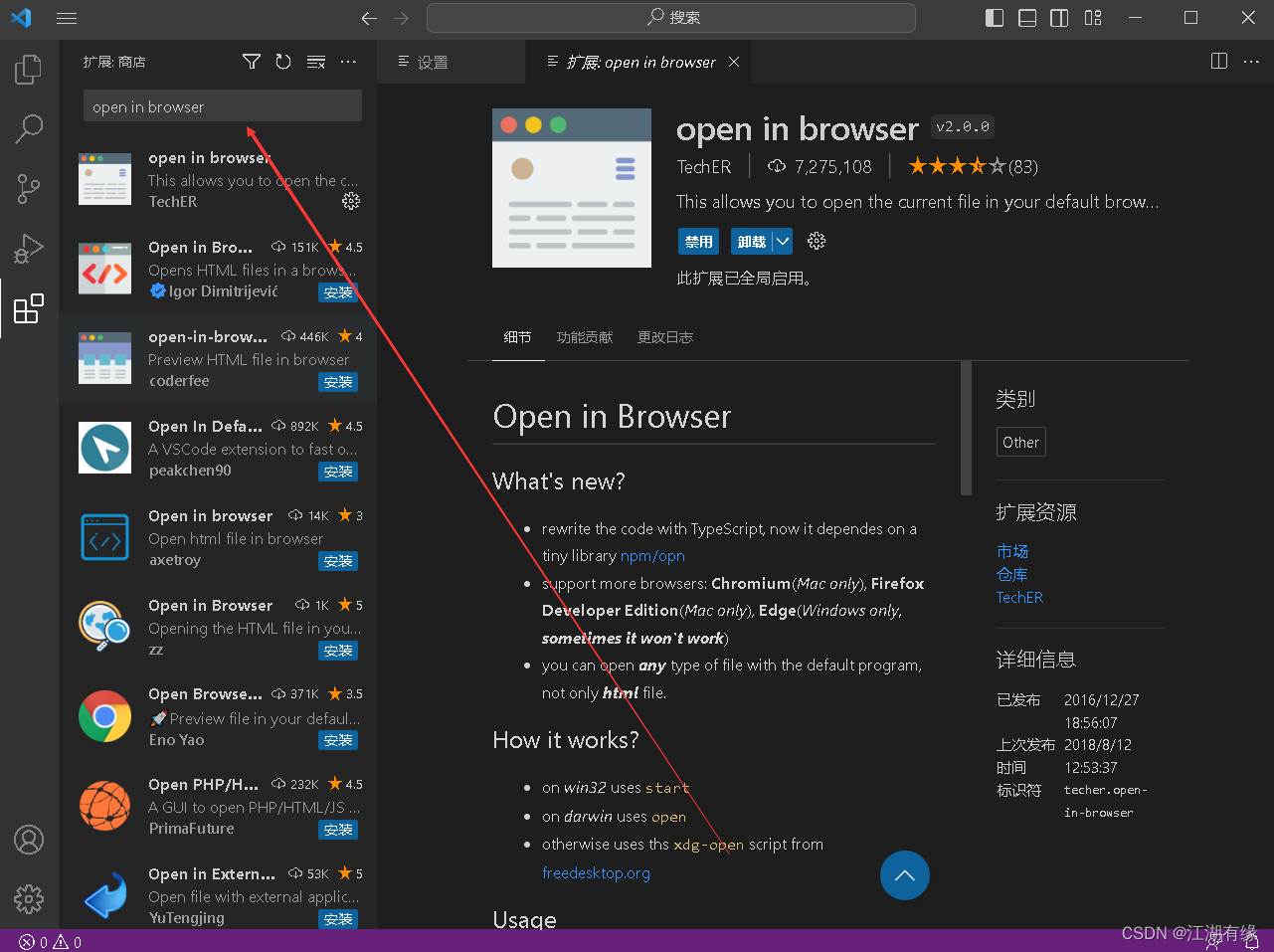Image resolution: width=1274 pixels, height=952 pixels.
Task: Refresh the extensions list
Action: coord(283,62)
